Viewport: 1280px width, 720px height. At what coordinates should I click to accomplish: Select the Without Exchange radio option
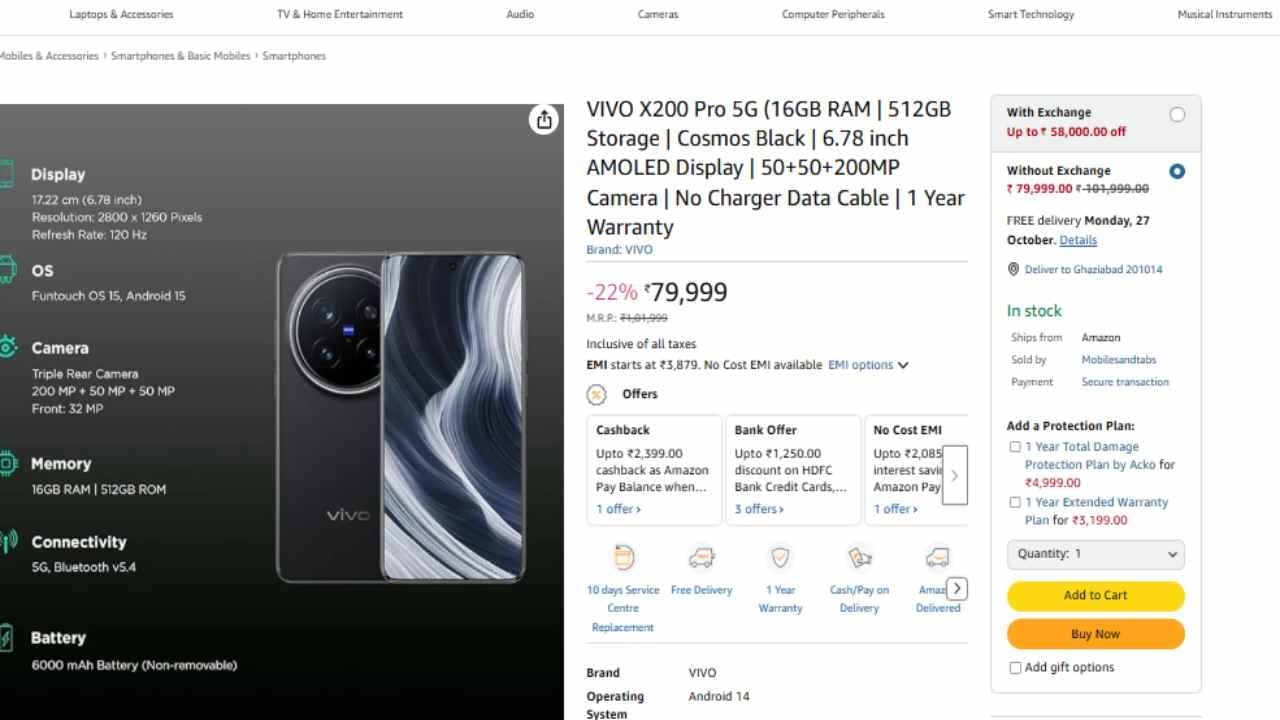pyautogui.click(x=1177, y=171)
